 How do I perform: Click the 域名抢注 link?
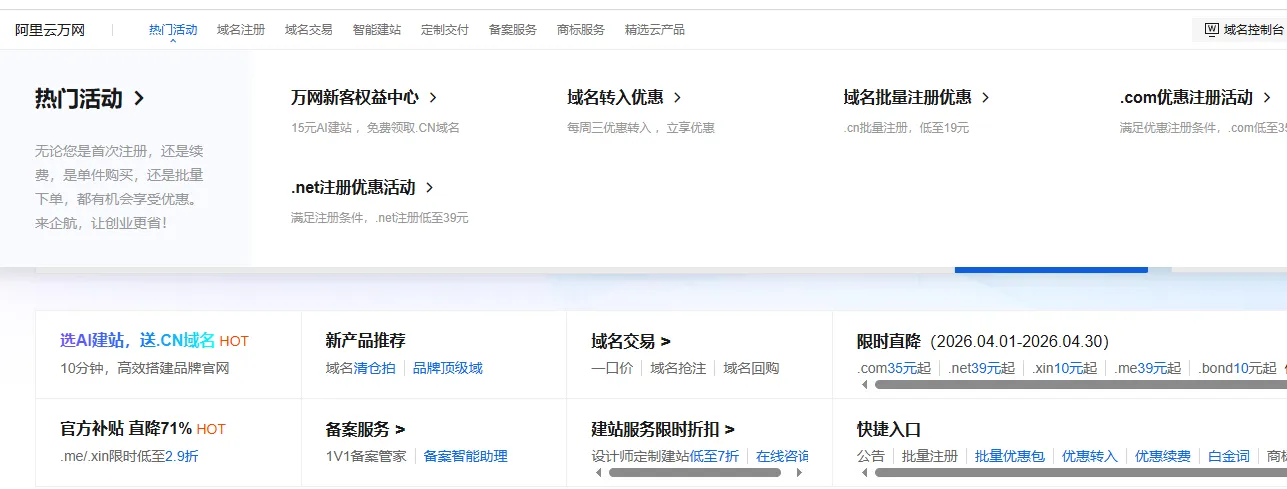pos(678,368)
